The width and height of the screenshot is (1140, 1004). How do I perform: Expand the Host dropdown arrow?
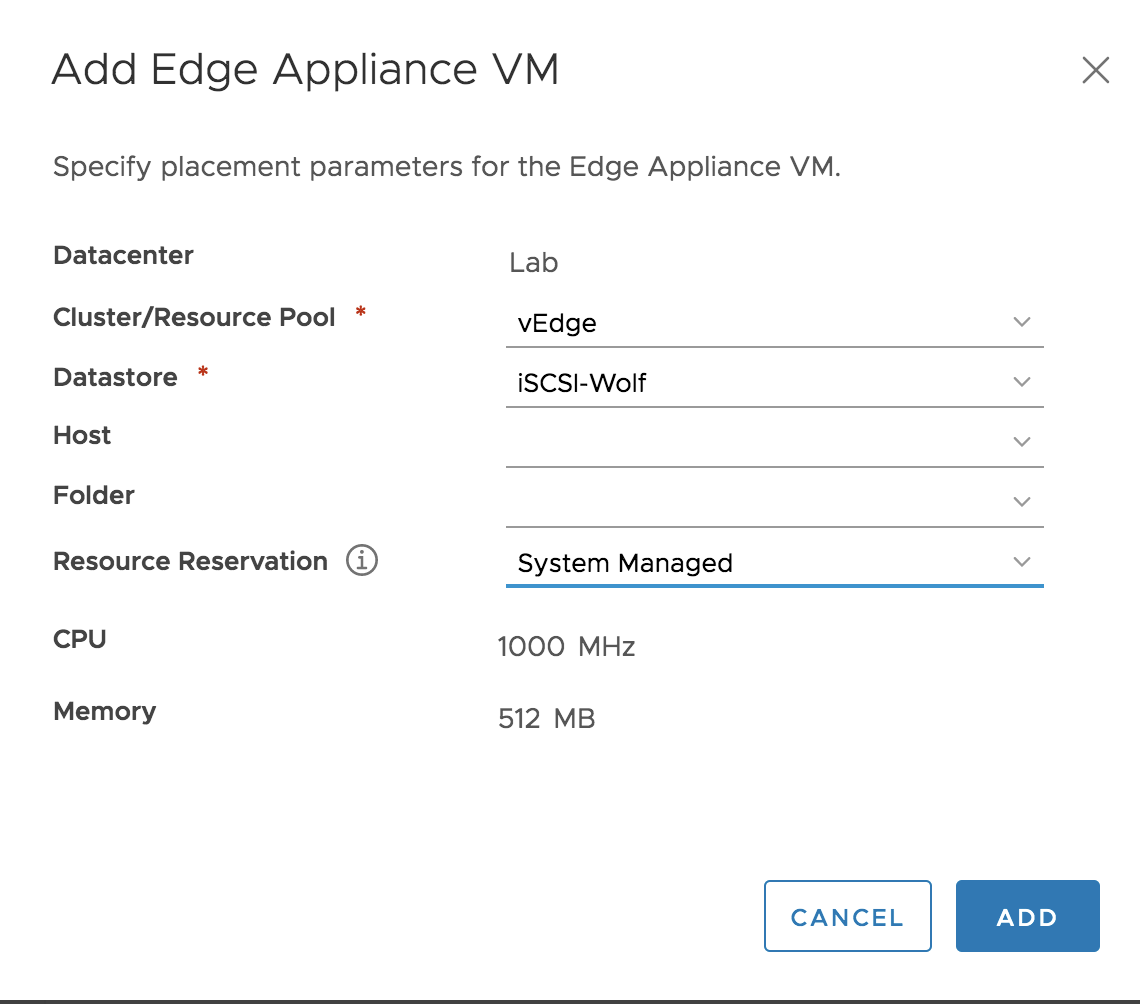(1022, 441)
